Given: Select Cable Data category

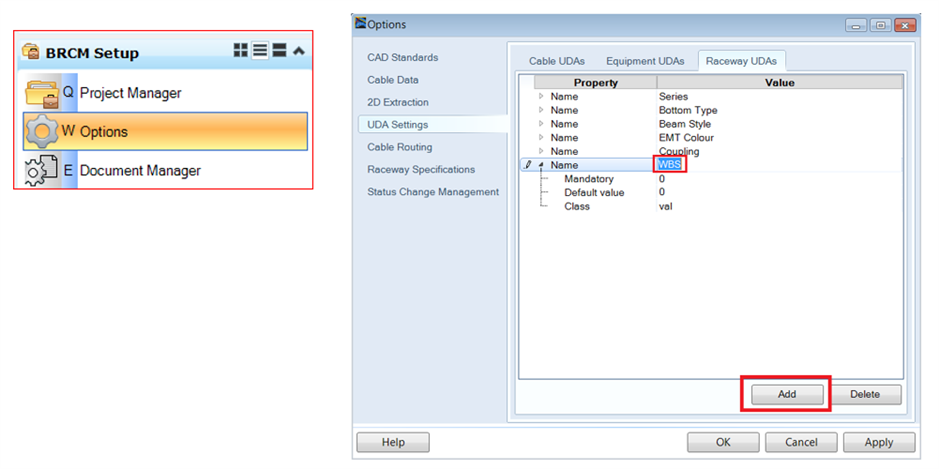Looking at the screenshot, I should 393,80.
